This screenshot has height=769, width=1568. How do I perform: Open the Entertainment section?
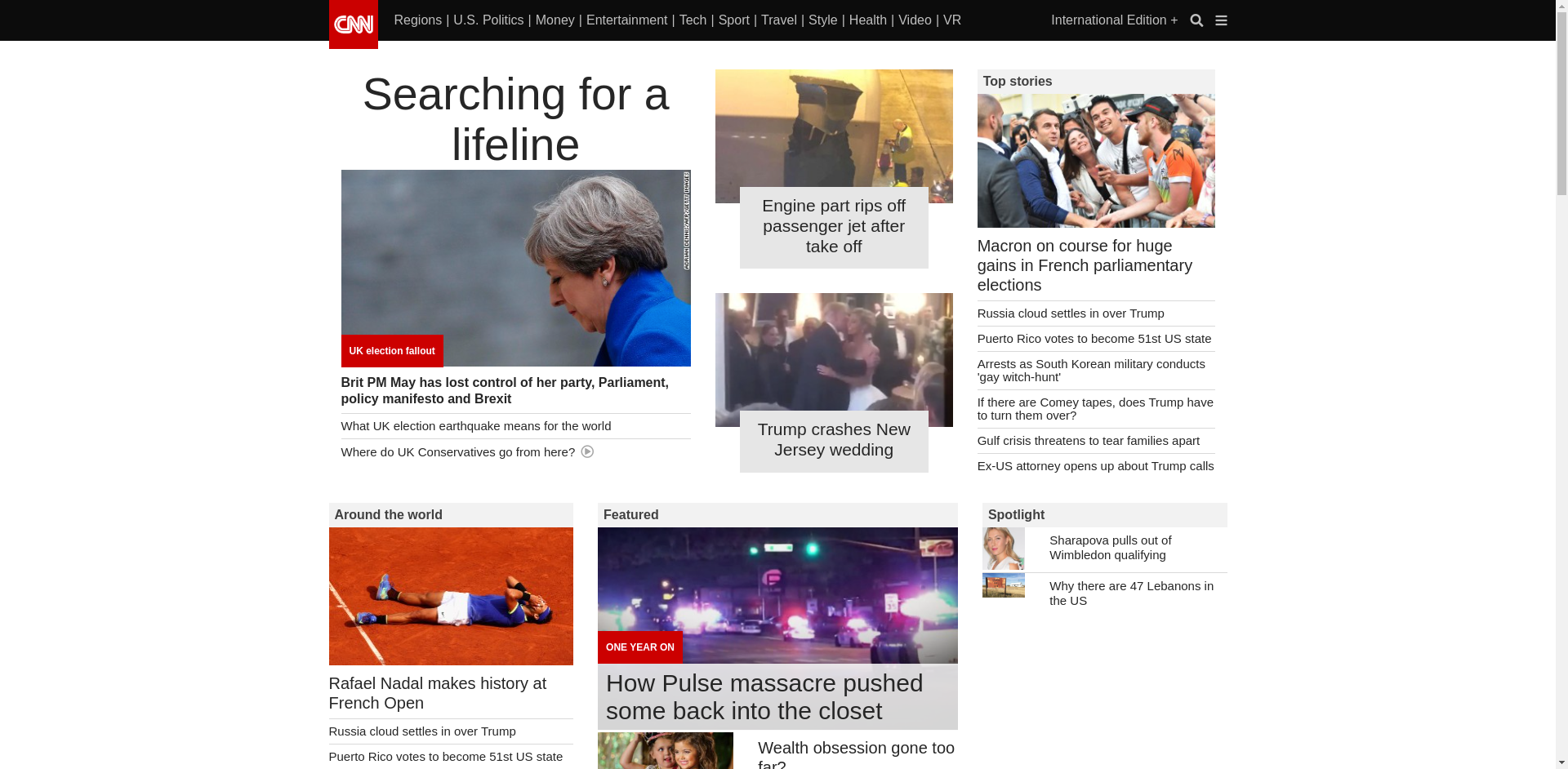626,20
